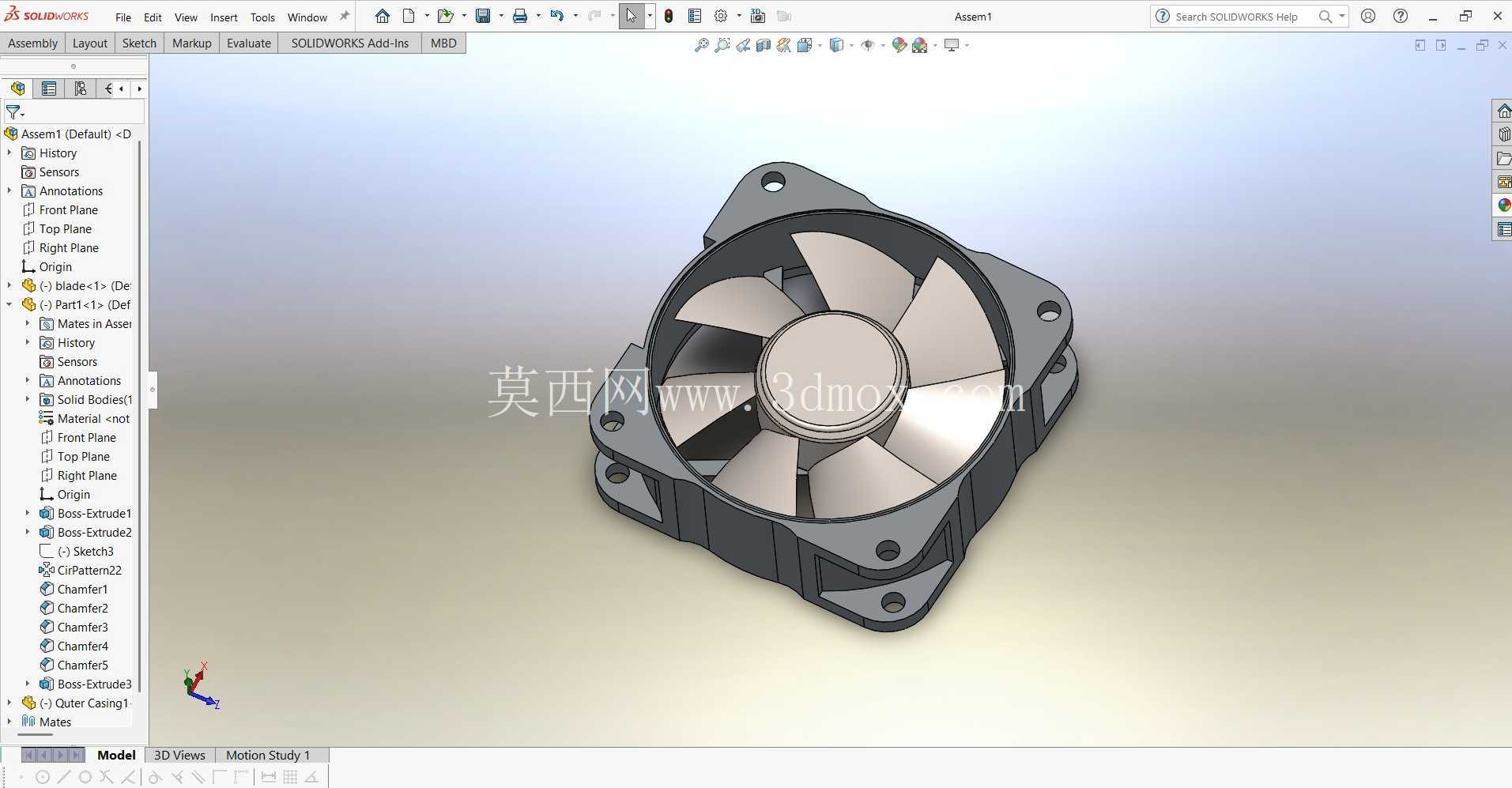
Task: Open the Select tool dropdown arrow
Action: point(650,16)
